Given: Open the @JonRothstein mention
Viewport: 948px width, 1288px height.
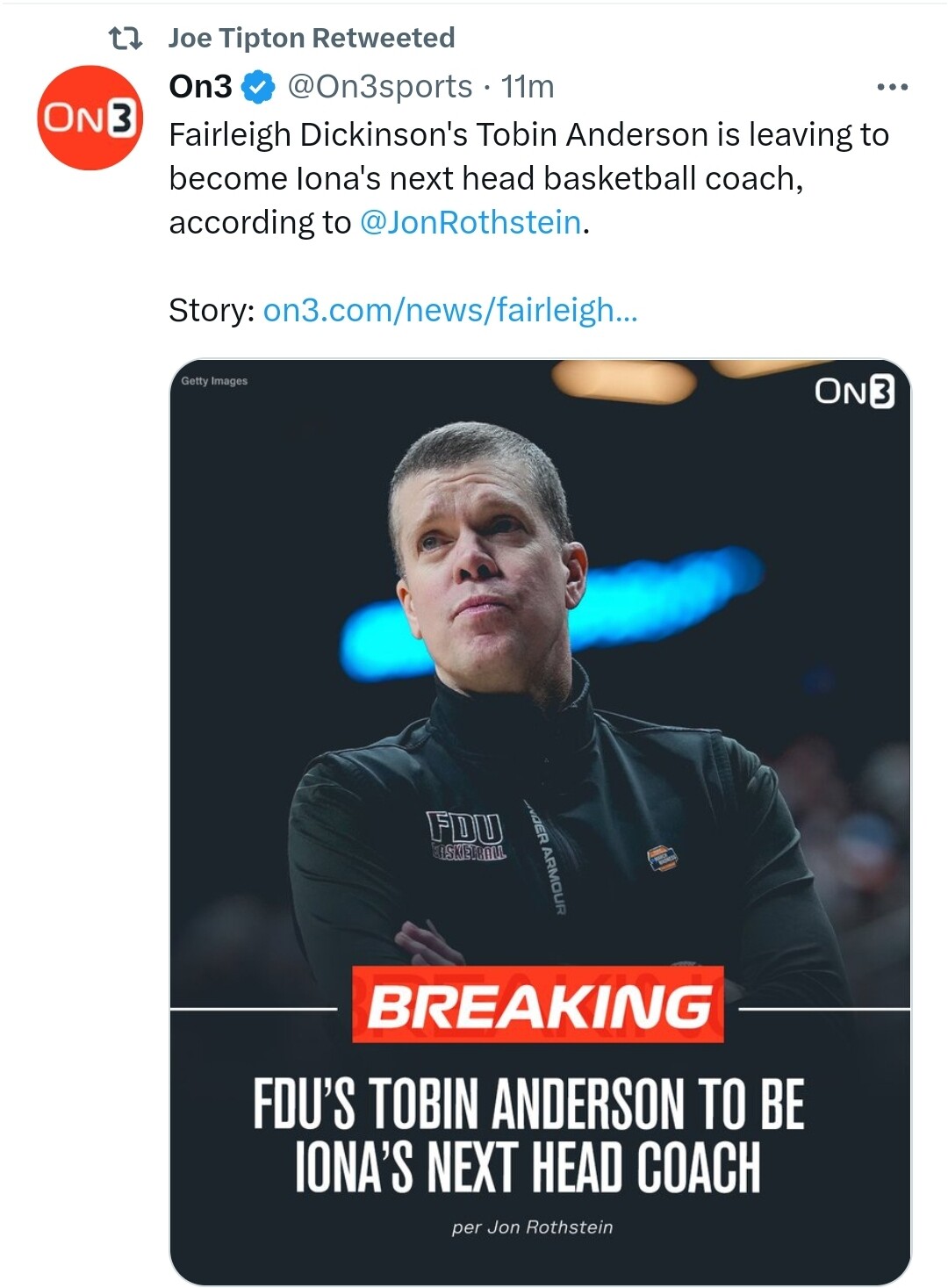Looking at the screenshot, I should (x=470, y=223).
